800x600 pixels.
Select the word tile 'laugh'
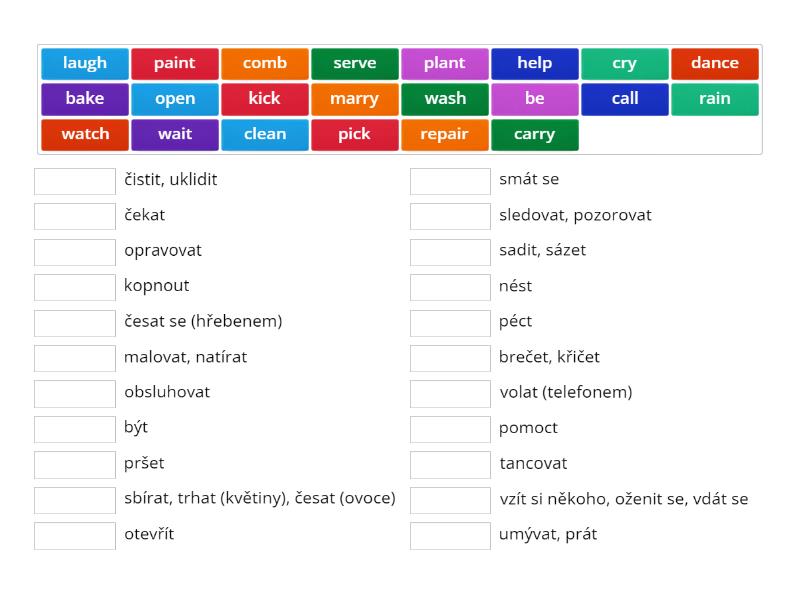point(85,62)
